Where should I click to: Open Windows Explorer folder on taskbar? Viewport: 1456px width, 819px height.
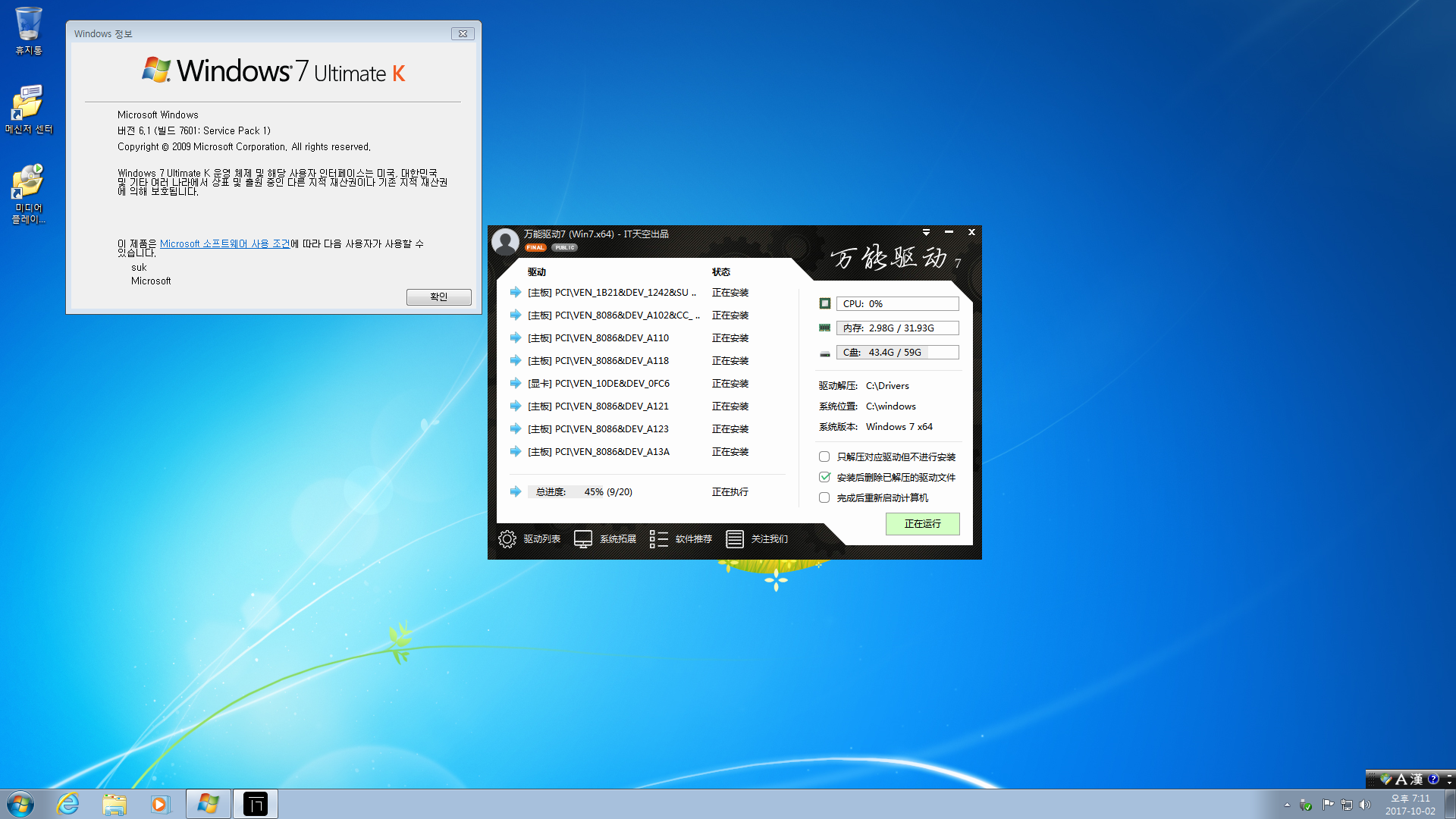point(115,804)
